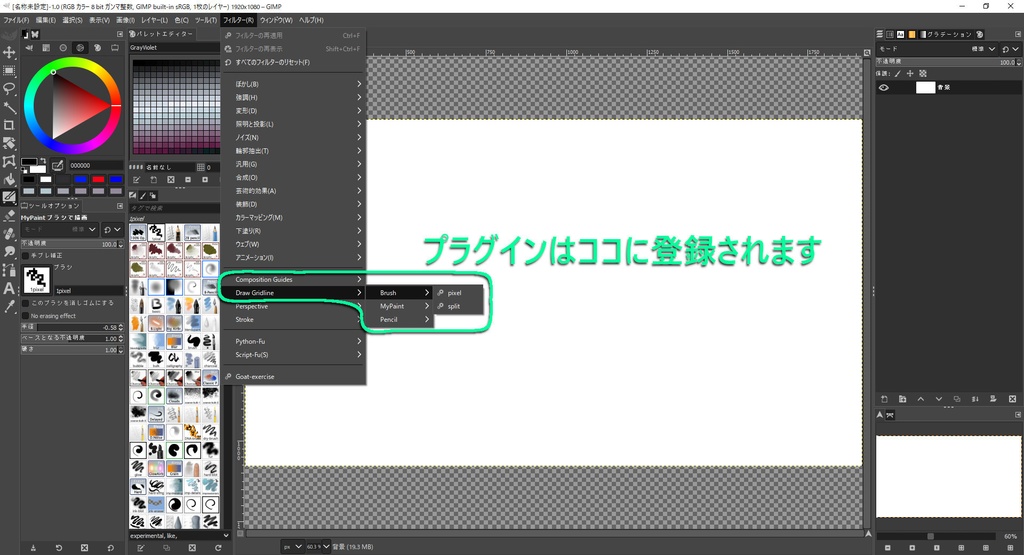Viewport: 1024px width, 555px height.
Task: Open the レイヤー(L) menu
Action: (x=155, y=20)
